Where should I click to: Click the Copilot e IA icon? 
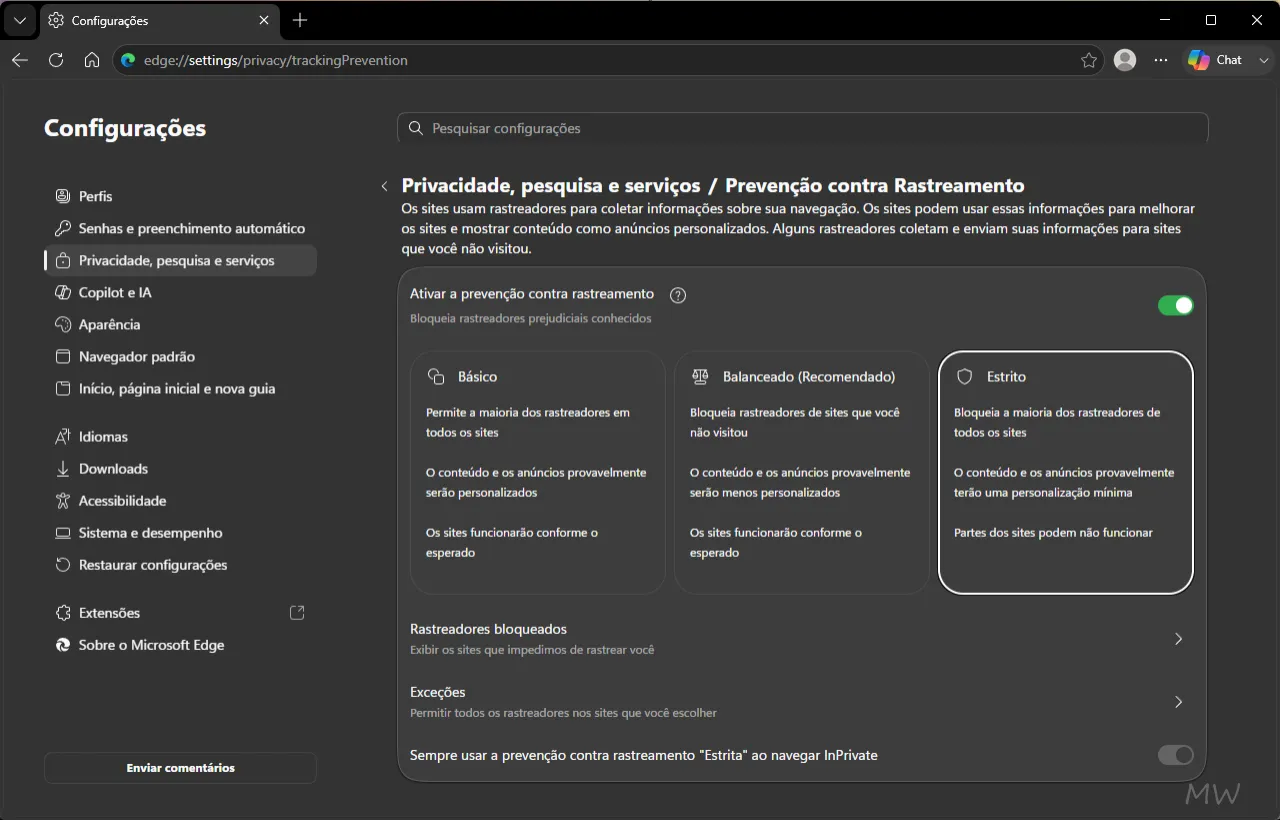coord(63,292)
